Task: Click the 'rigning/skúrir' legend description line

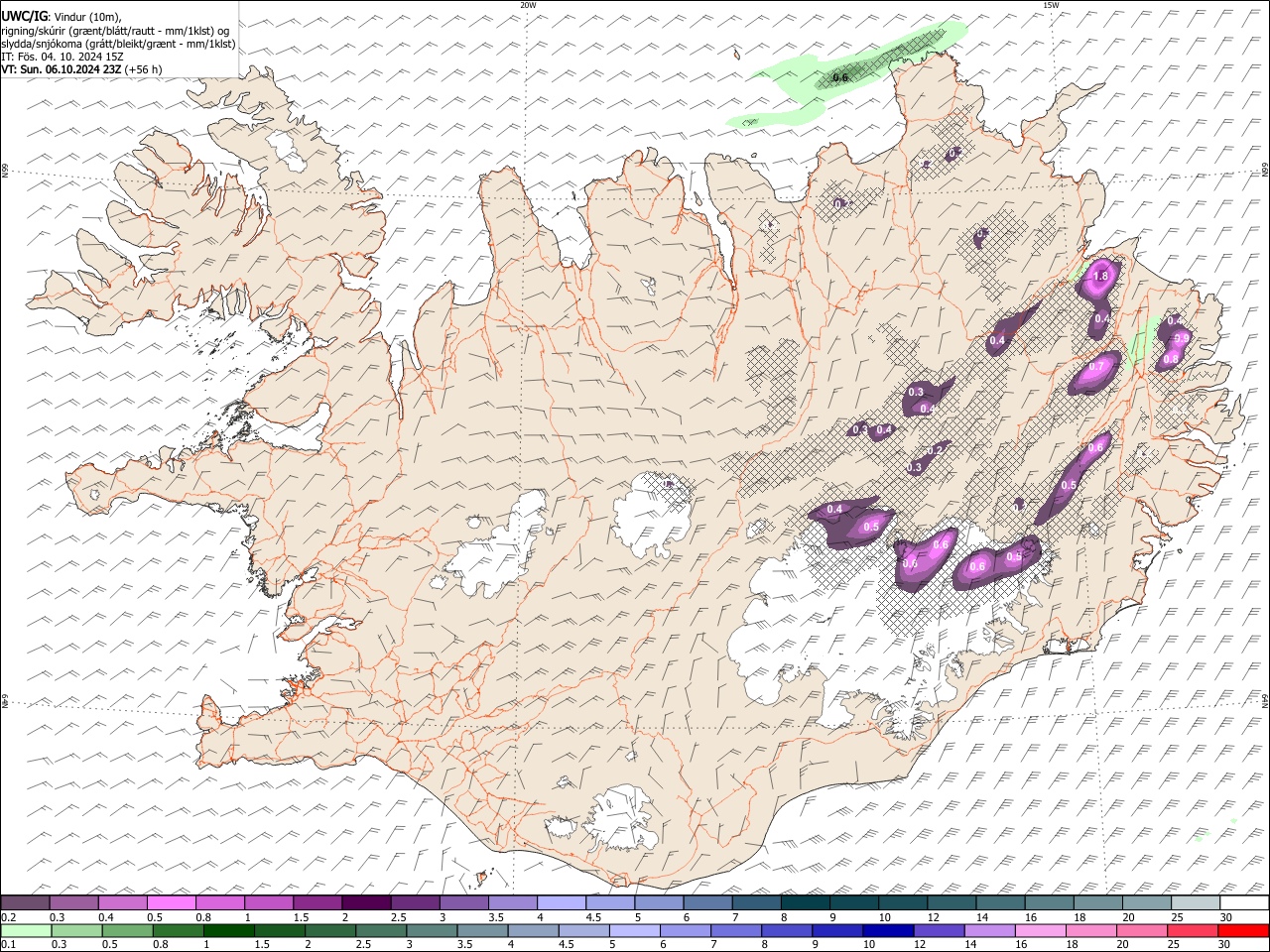Action: 115,31
